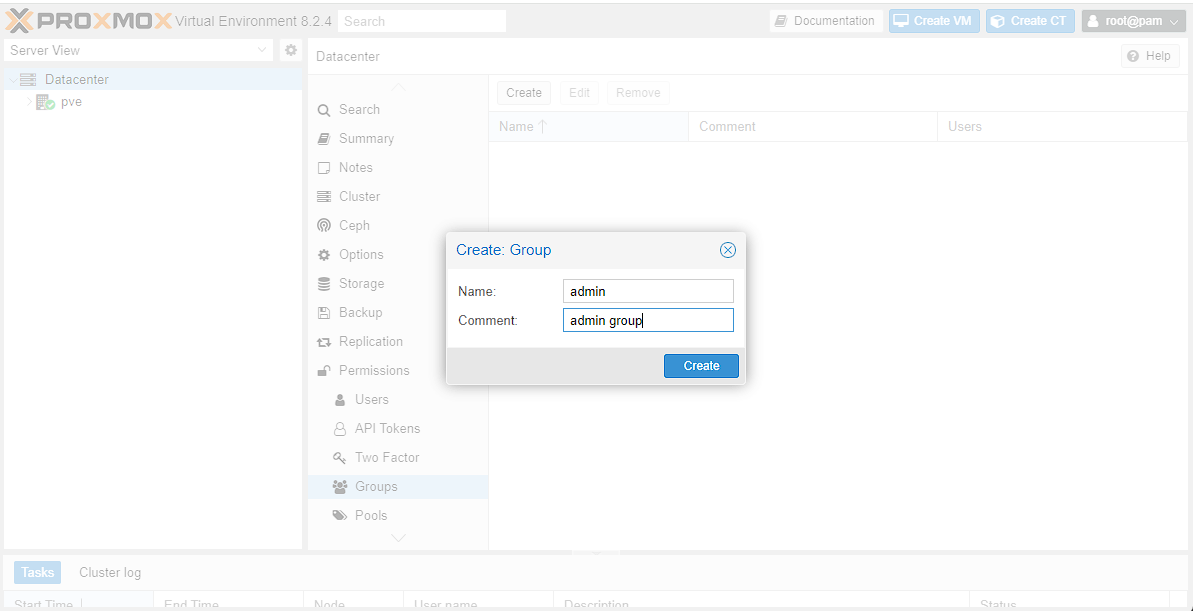The width and height of the screenshot is (1193, 611).
Task: Click inside the group Name field
Action: [648, 291]
